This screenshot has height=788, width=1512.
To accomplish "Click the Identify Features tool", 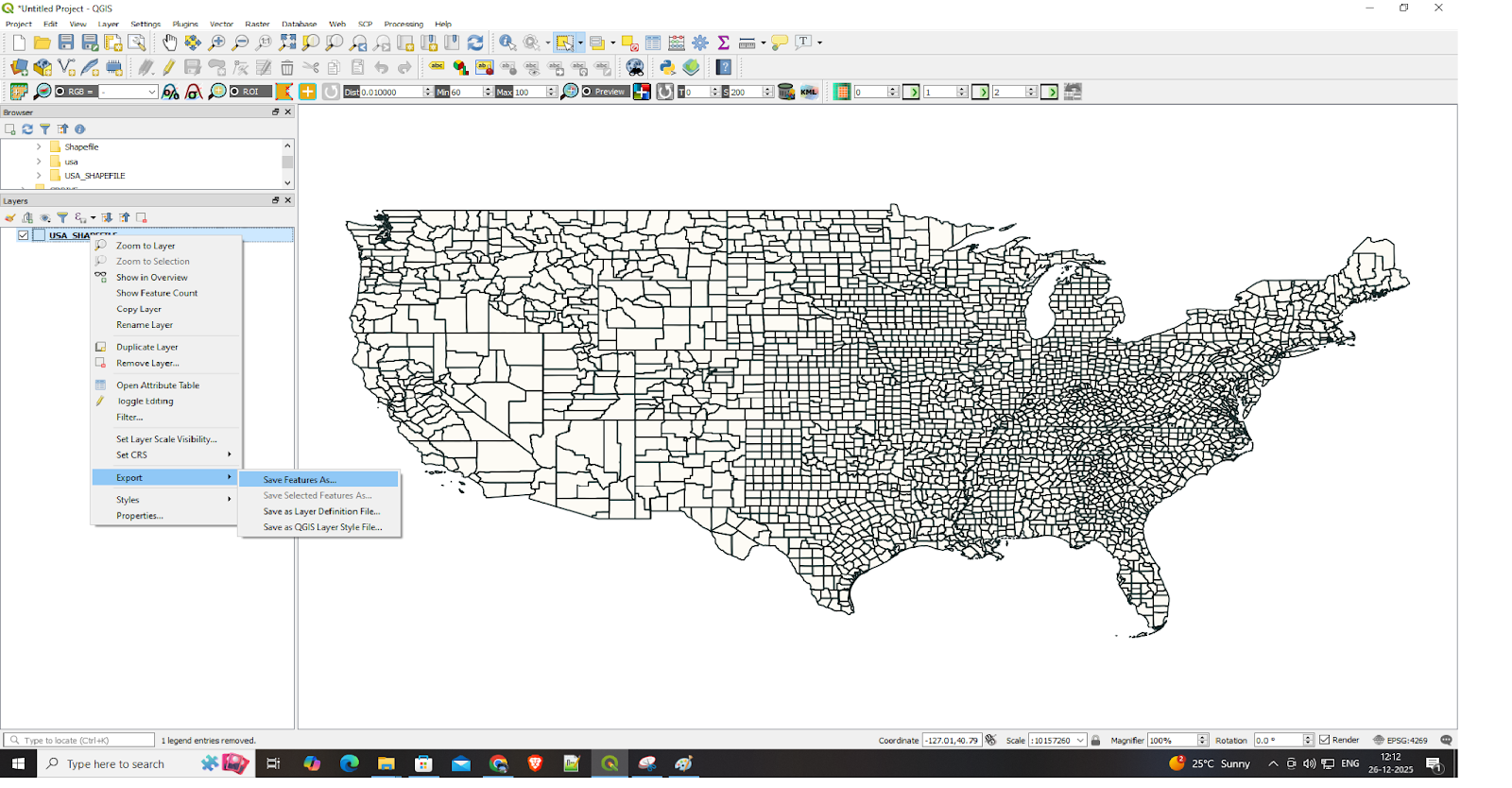I will click(507, 43).
